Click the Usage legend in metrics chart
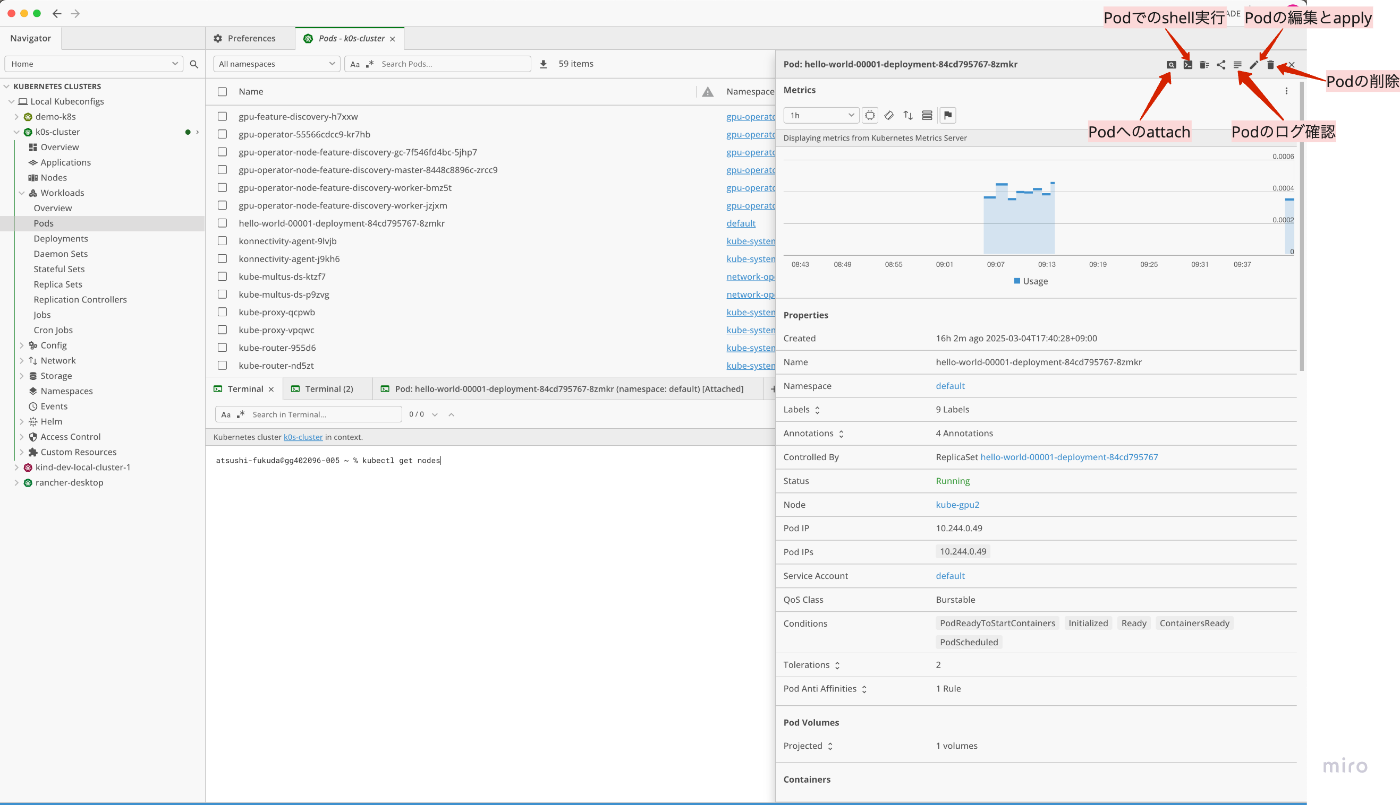The width and height of the screenshot is (1400, 805). tap(1031, 281)
